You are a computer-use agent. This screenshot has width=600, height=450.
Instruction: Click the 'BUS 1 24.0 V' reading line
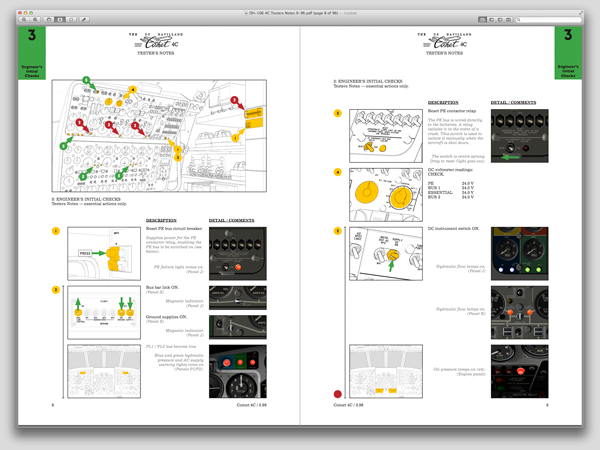(451, 188)
